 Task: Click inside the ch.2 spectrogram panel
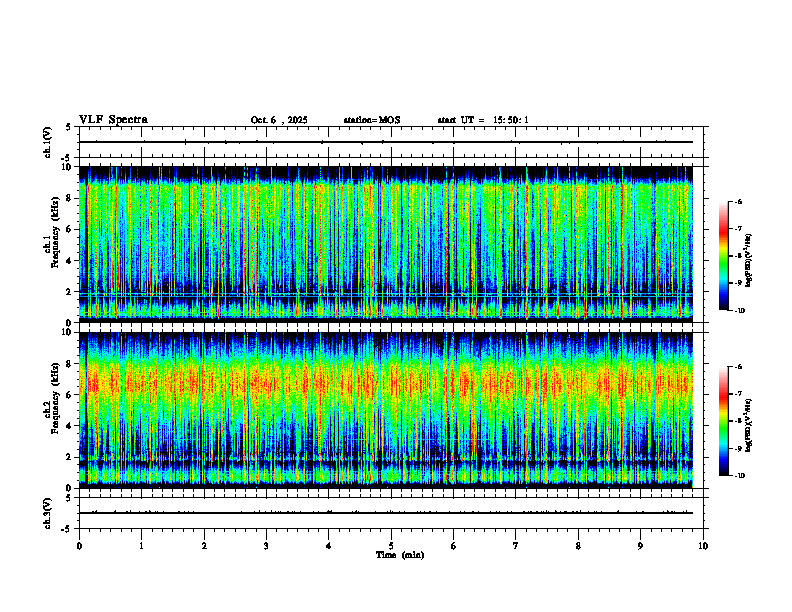386,410
